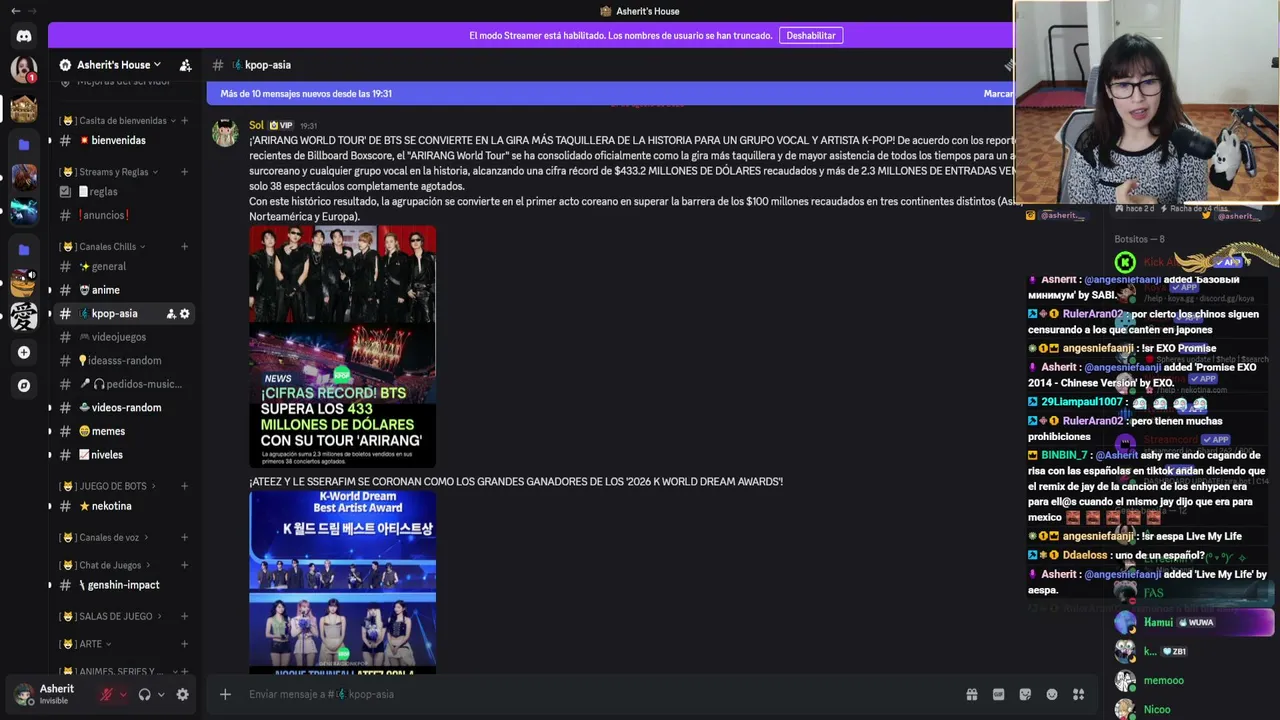This screenshot has height=720, width=1280.
Task: Create channel in JUEGO DE BOTS category
Action: (x=184, y=486)
